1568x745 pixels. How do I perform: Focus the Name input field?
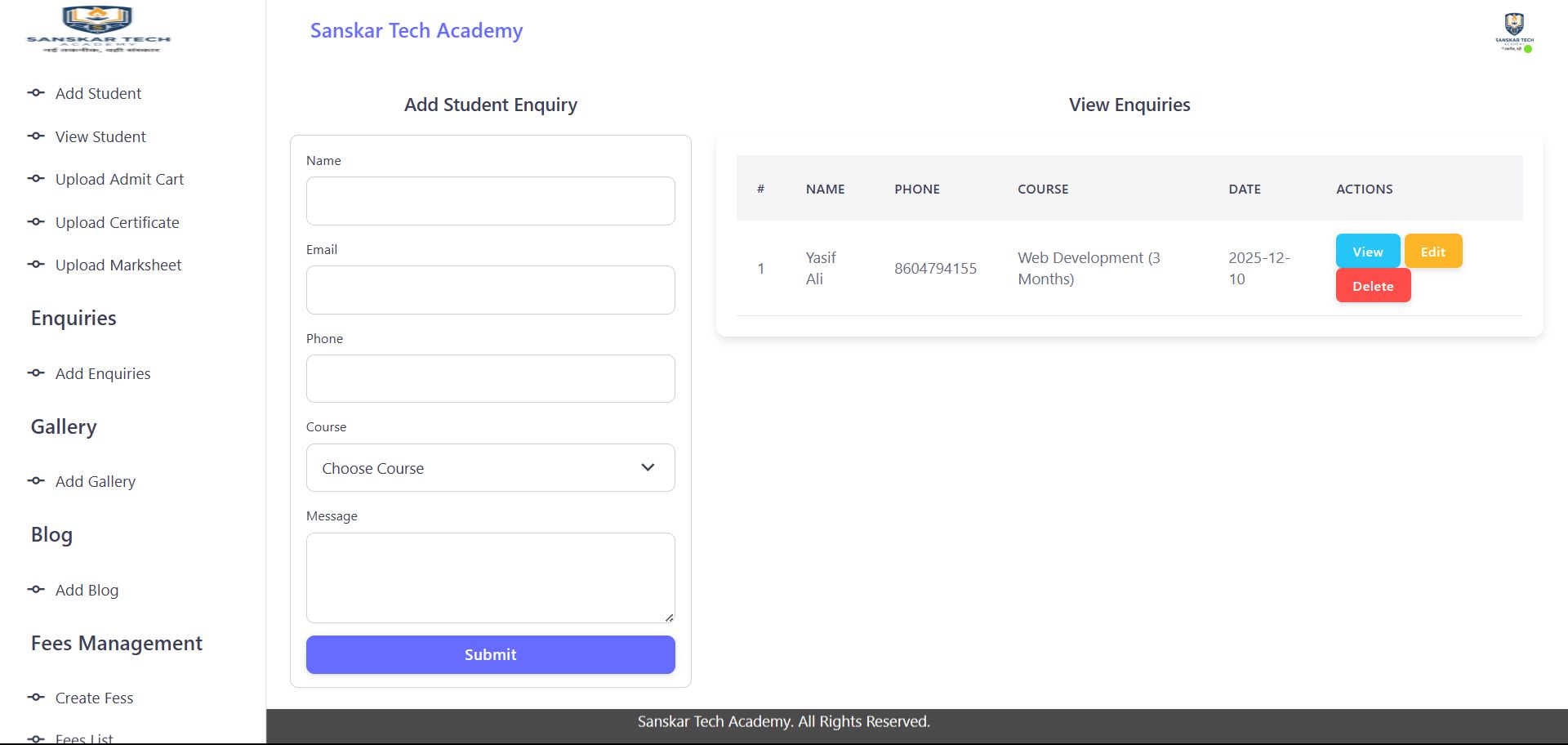[x=490, y=201]
